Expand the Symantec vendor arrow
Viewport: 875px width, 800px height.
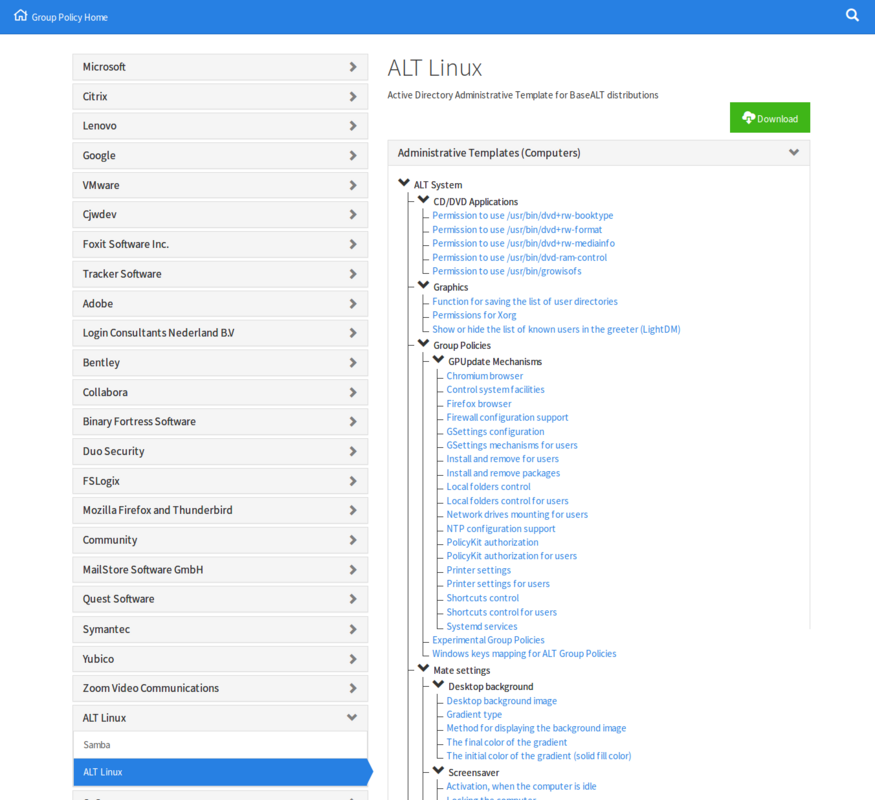pos(353,629)
